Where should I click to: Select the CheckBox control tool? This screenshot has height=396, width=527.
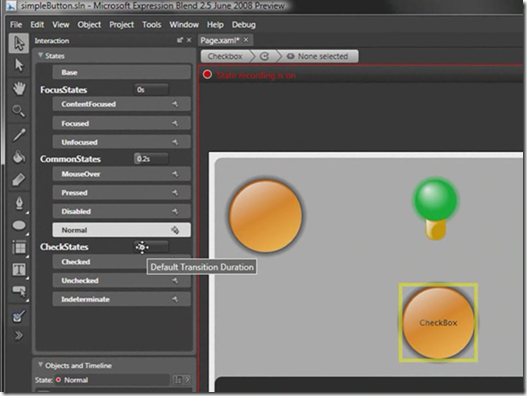(19, 316)
